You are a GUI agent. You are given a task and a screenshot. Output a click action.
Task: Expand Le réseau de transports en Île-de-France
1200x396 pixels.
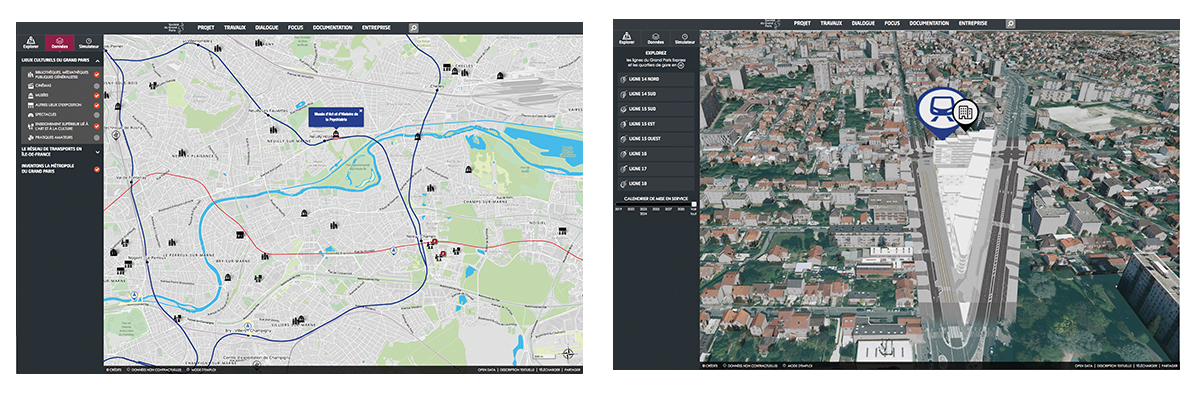click(x=97, y=151)
